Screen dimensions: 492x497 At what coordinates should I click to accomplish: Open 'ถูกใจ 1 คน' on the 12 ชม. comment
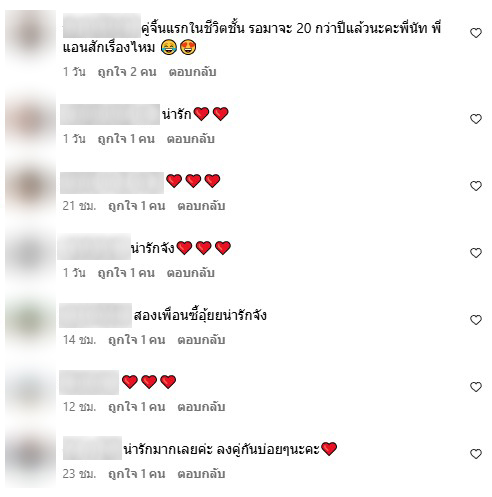point(137,407)
